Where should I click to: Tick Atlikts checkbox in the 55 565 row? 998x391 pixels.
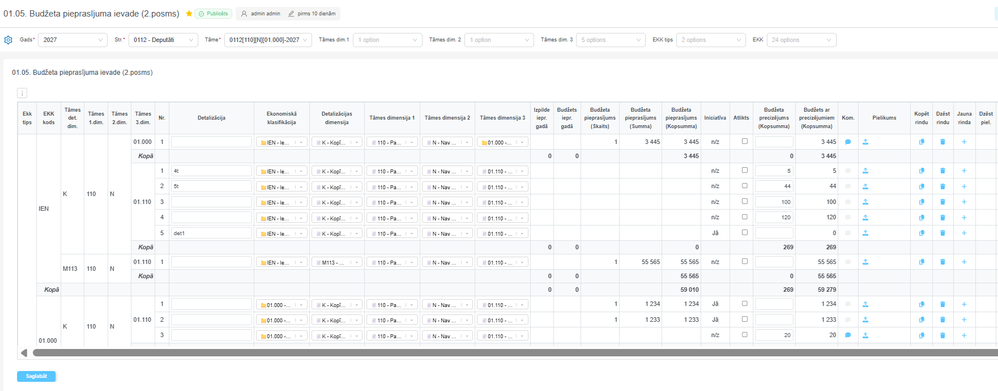[744, 261]
